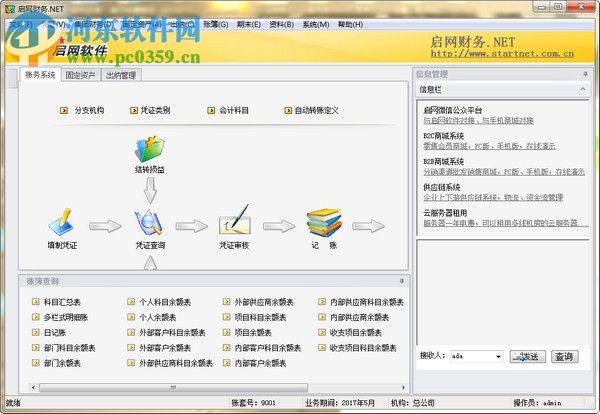Click the 操作员: admin status entry
The height and width of the screenshot is (414, 600).
(x=537, y=403)
